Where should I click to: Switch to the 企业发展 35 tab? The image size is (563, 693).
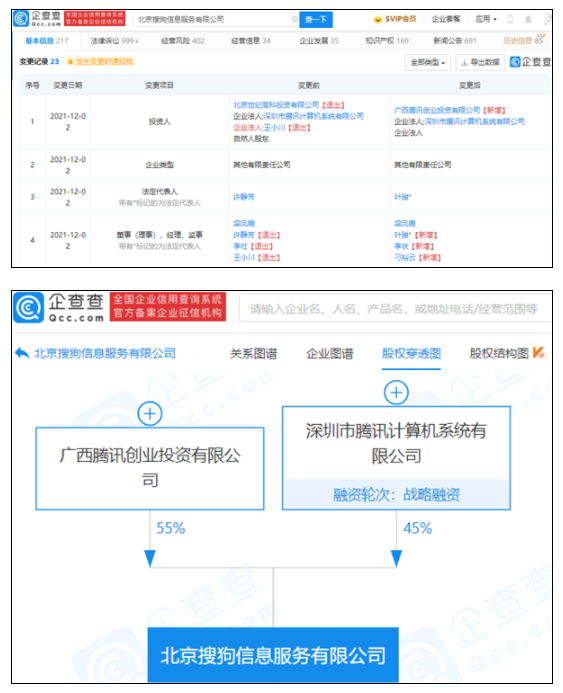coord(319,41)
